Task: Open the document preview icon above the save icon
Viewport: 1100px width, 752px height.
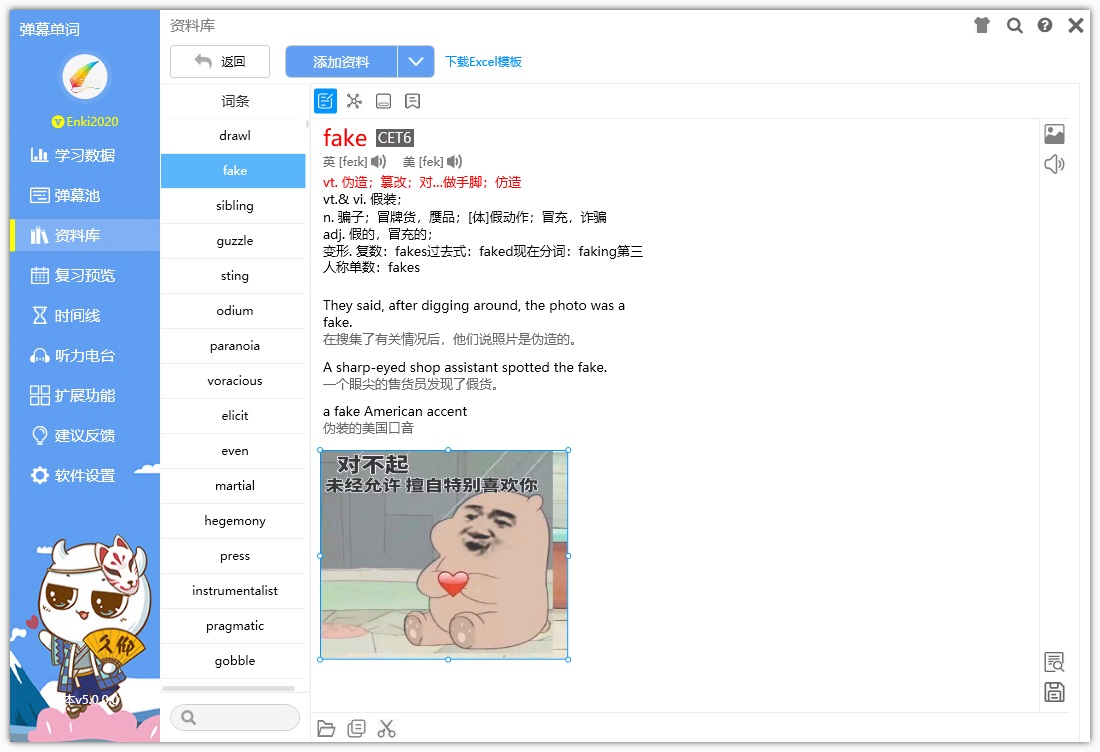Action: tap(1055, 661)
